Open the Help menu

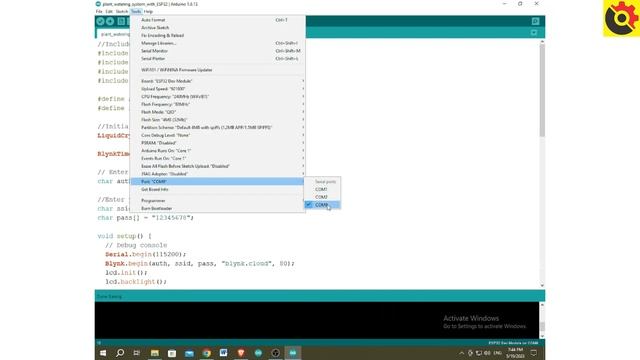point(148,11)
